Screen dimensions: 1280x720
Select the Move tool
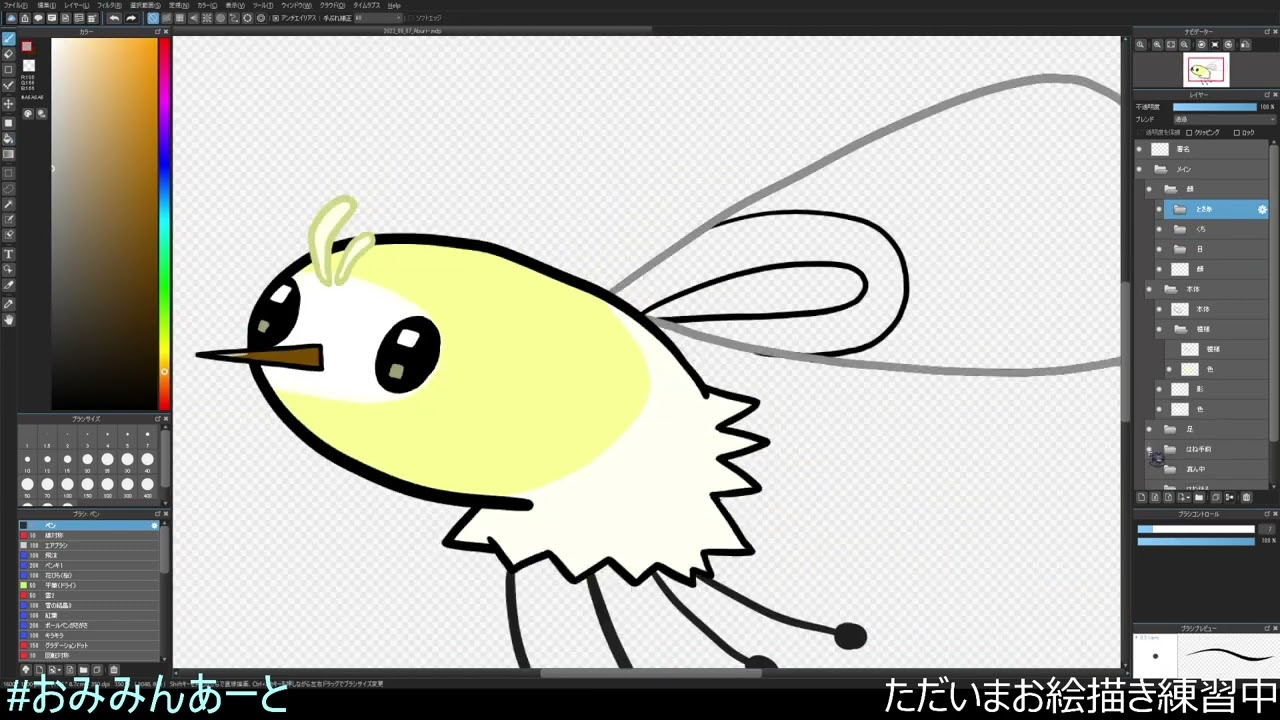coord(9,104)
